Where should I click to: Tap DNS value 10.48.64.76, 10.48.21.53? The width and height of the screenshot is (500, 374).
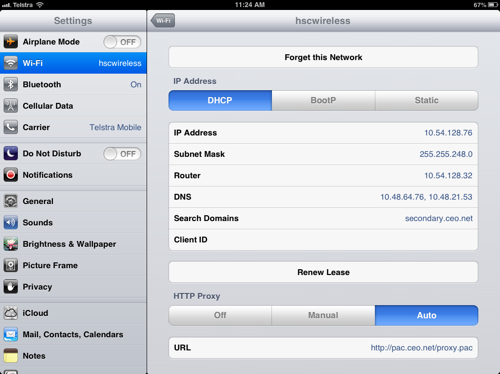pyautogui.click(x=426, y=197)
